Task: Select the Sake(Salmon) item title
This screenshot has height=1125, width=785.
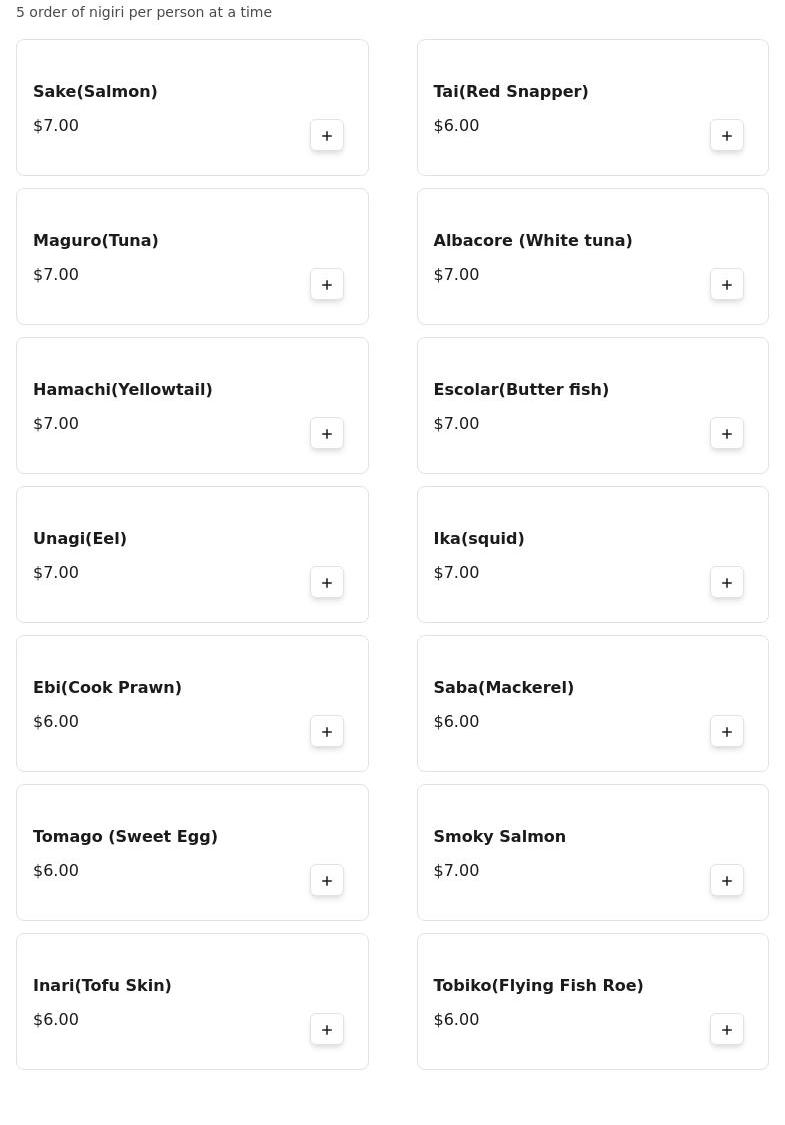Action: point(95,92)
